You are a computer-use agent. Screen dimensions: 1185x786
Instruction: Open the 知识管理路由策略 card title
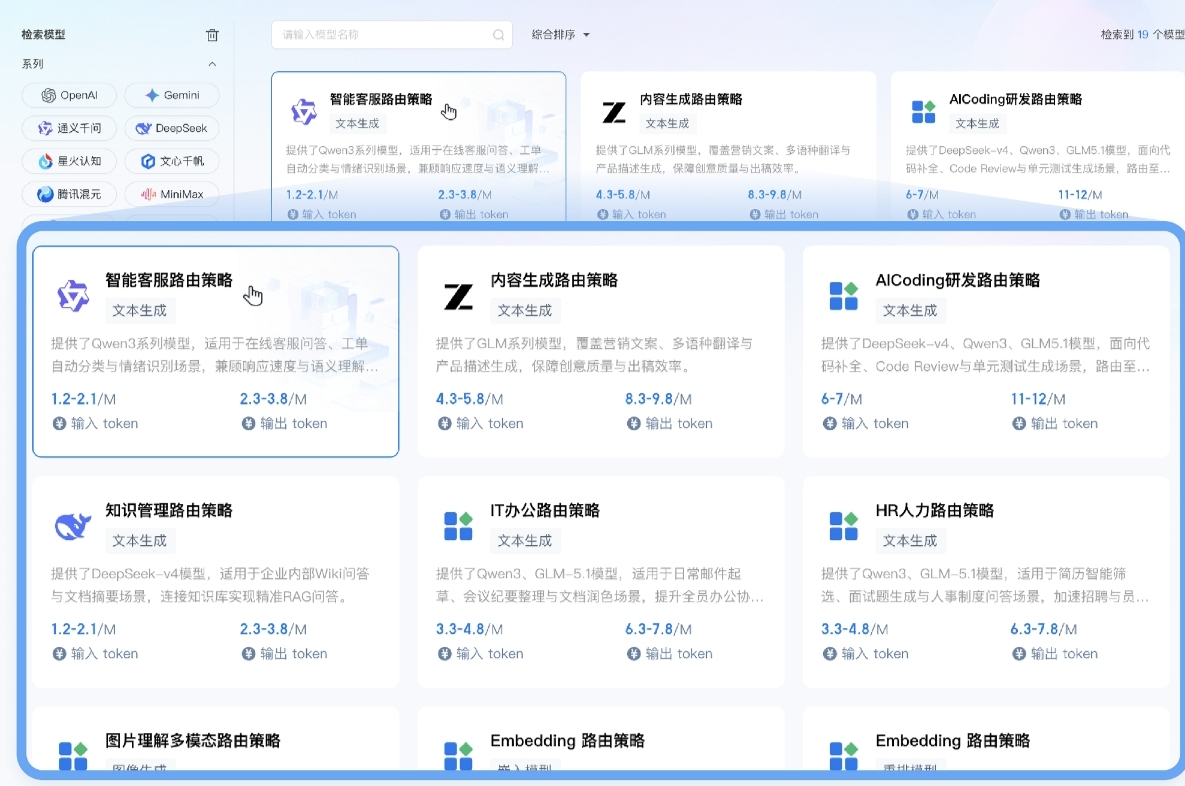[x=169, y=511]
